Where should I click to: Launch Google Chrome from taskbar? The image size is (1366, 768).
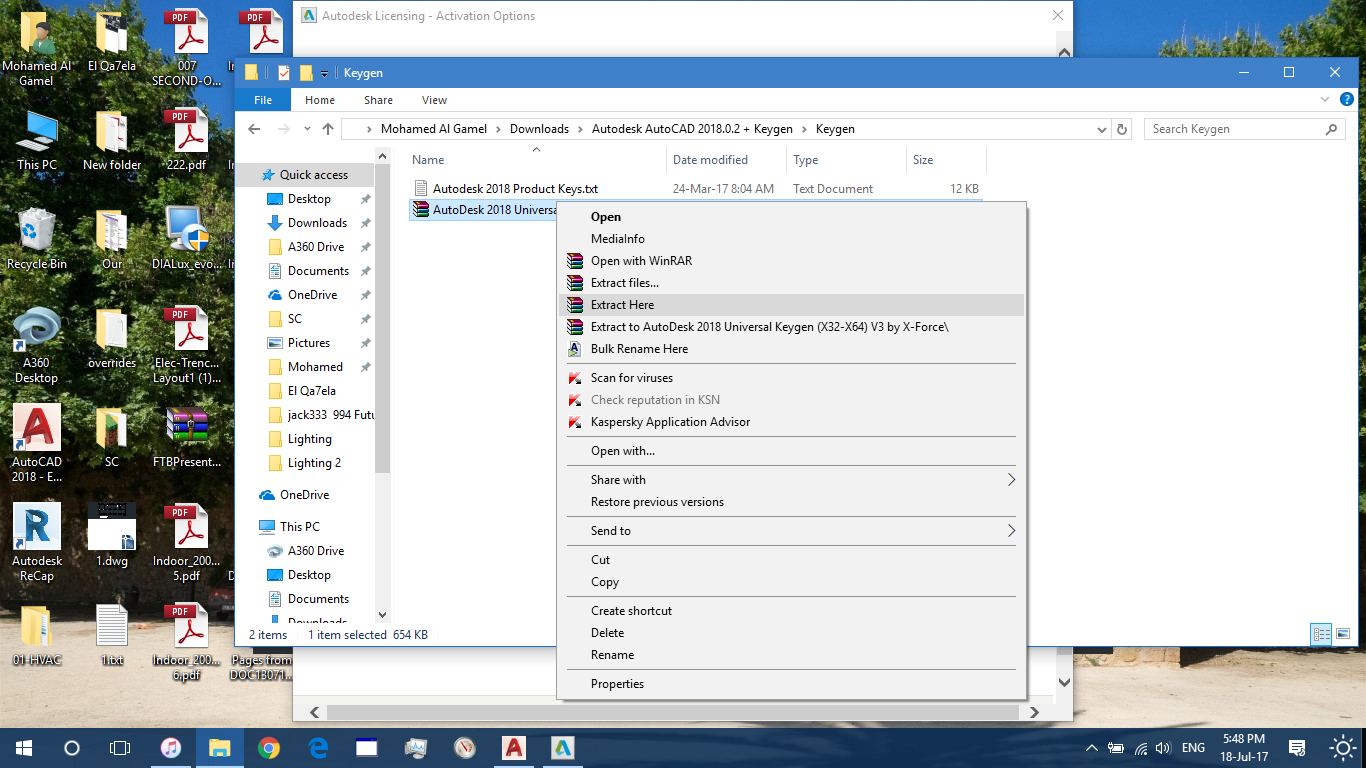(x=268, y=748)
